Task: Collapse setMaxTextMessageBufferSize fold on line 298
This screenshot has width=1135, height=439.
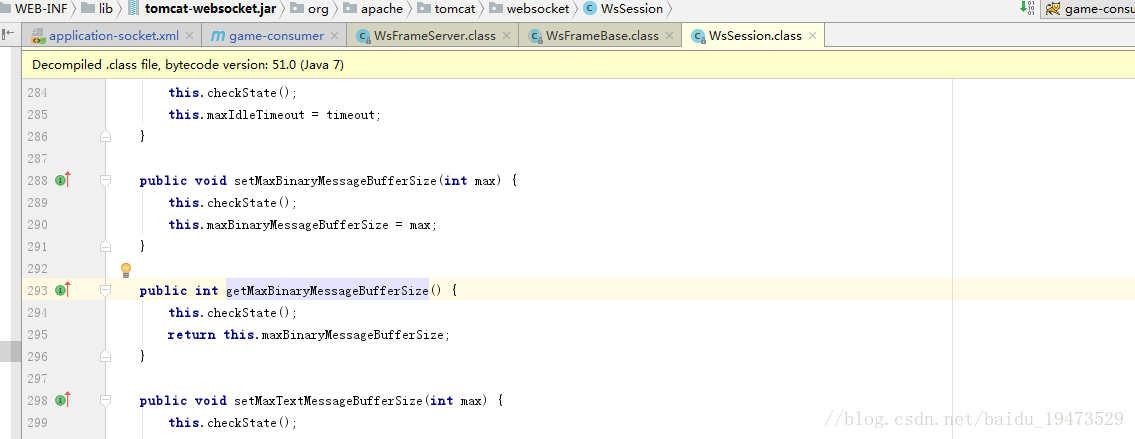Action: (105, 401)
